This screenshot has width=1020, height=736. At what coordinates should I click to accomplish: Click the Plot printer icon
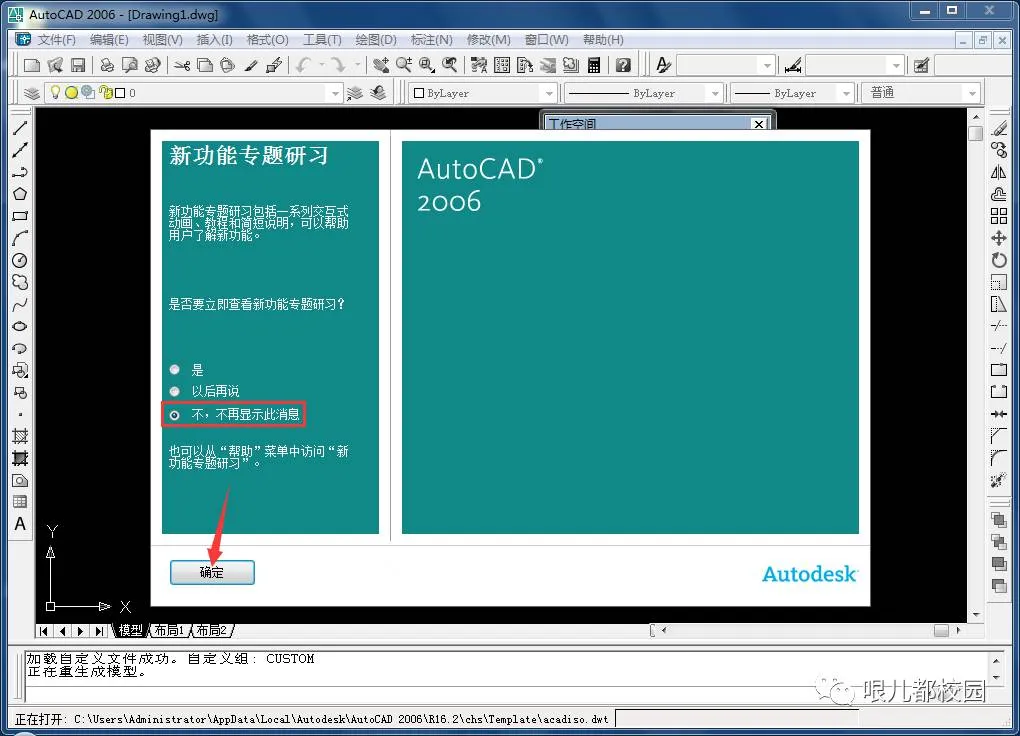[107, 65]
